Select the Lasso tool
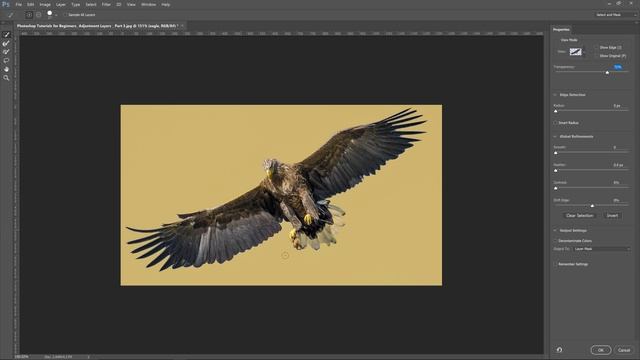640x360 pixels. coord(6,60)
